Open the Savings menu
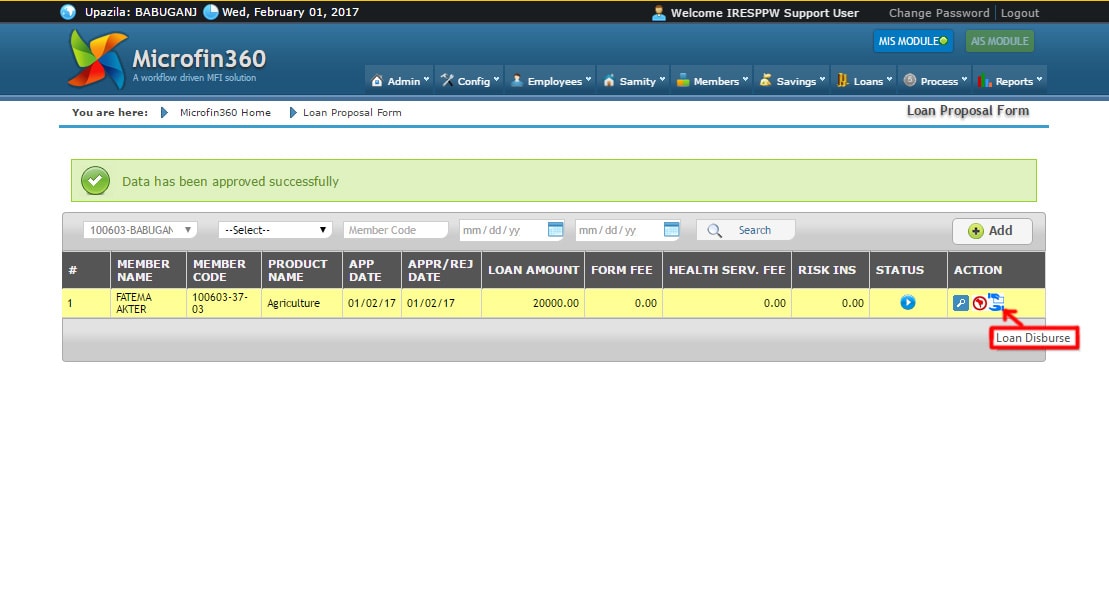1109x613 pixels. [x=792, y=81]
